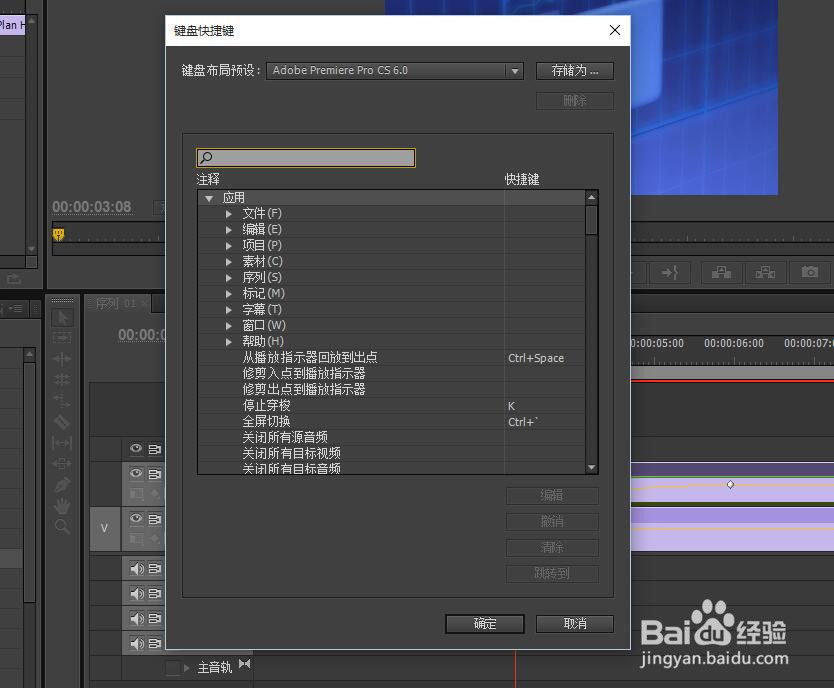
Task: Toggle sync lock on the V track
Action: click(154, 519)
